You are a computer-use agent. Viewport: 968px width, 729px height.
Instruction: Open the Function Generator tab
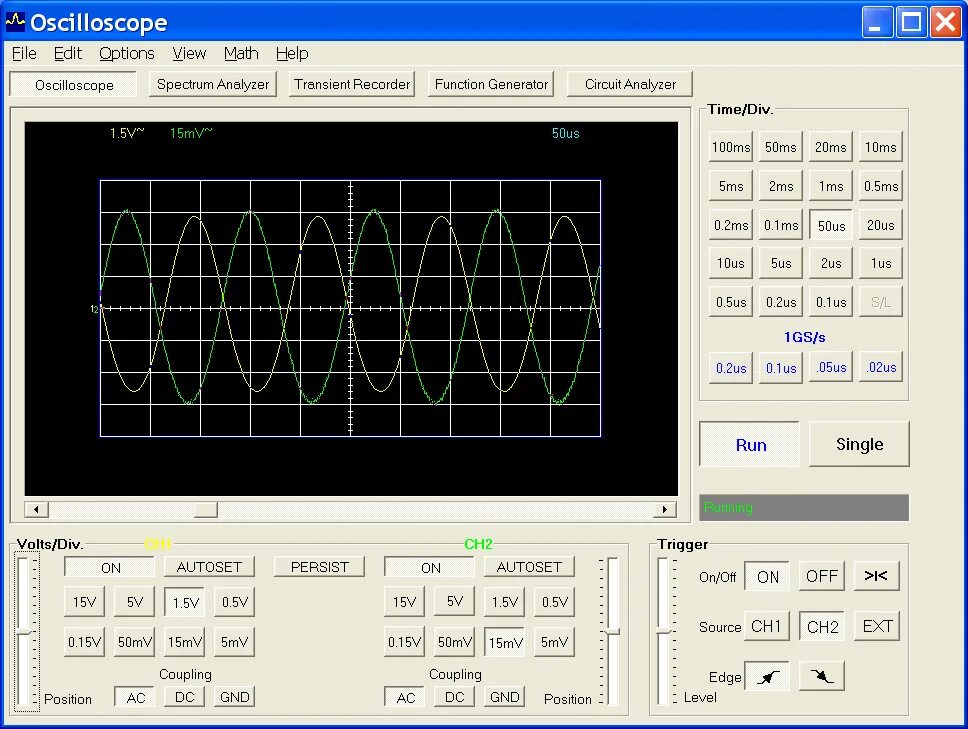click(x=491, y=85)
